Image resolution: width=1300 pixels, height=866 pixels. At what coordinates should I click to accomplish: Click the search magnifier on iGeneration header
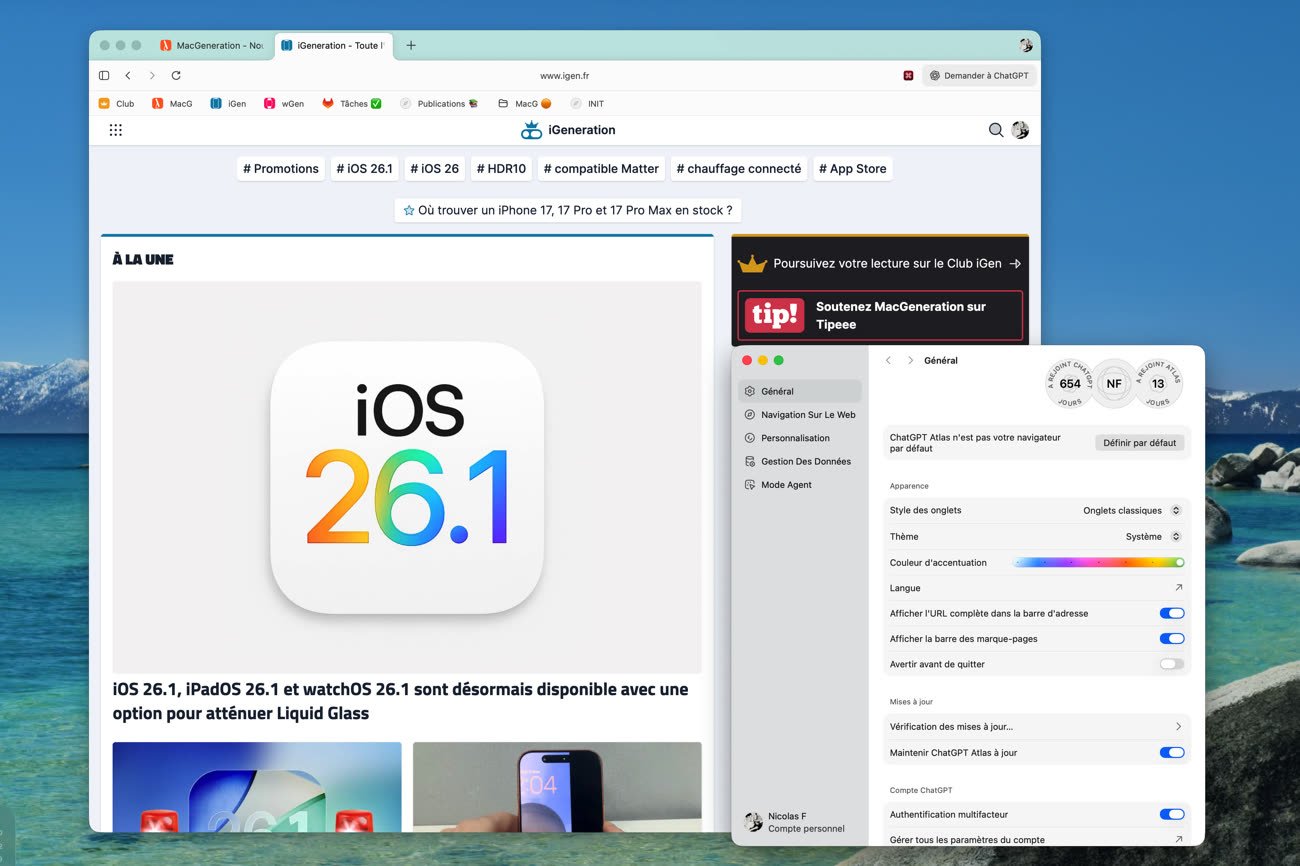pos(995,130)
